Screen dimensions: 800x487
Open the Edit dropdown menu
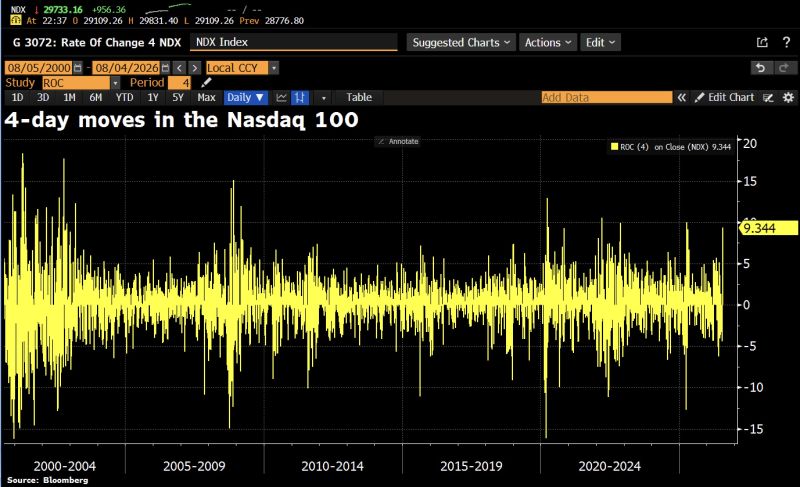600,42
